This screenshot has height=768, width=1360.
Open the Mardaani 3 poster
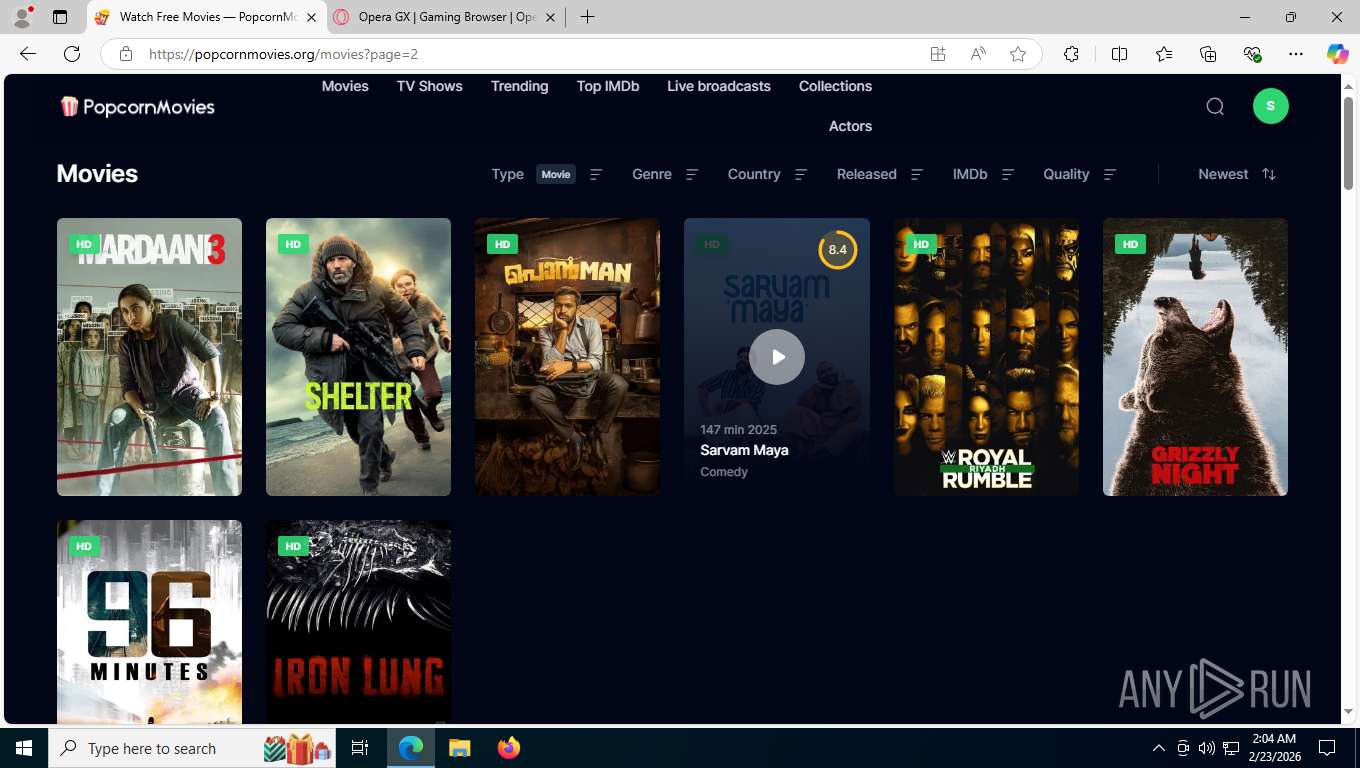click(x=149, y=357)
